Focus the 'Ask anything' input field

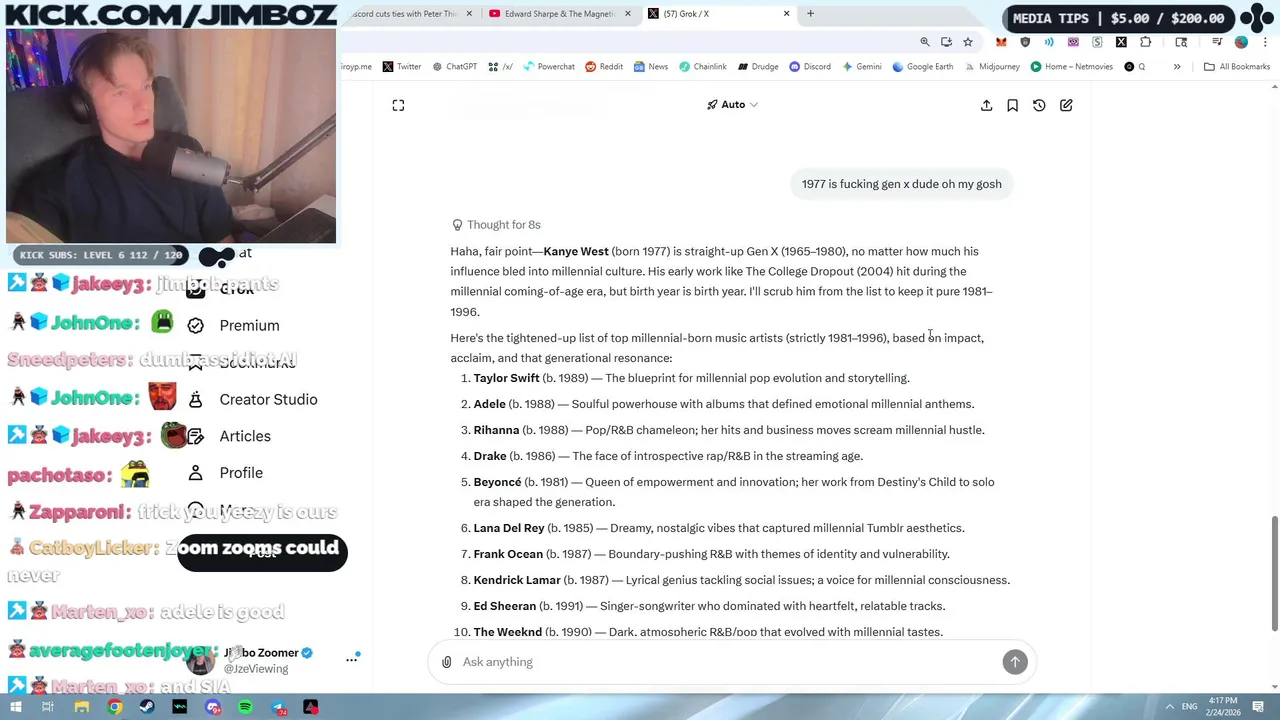[726, 662]
